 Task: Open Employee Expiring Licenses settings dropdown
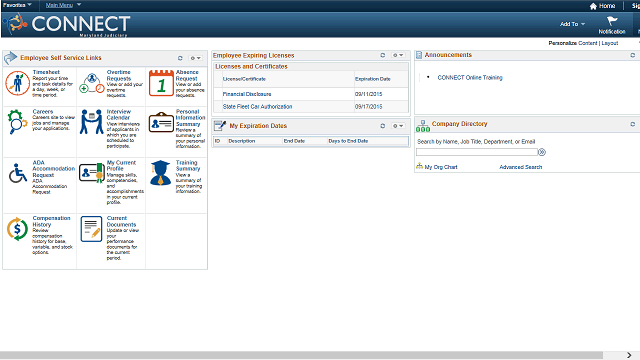coord(398,55)
